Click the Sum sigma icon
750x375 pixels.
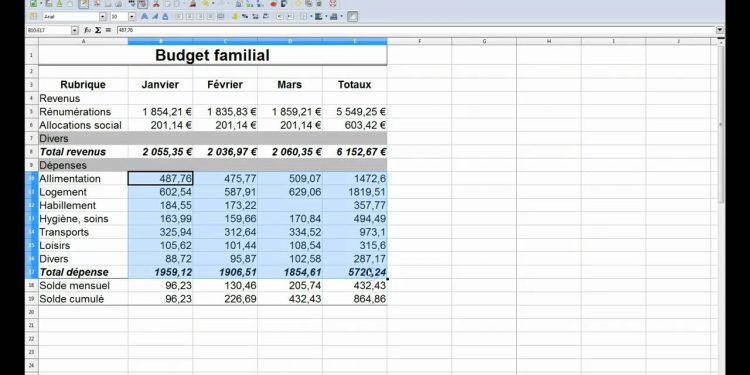point(98,30)
